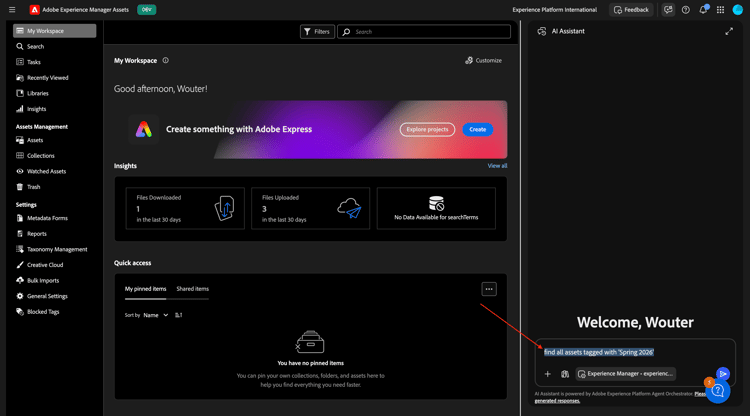Open the Files Uploaded insight card
This screenshot has width=750, height=416.
(x=310, y=208)
